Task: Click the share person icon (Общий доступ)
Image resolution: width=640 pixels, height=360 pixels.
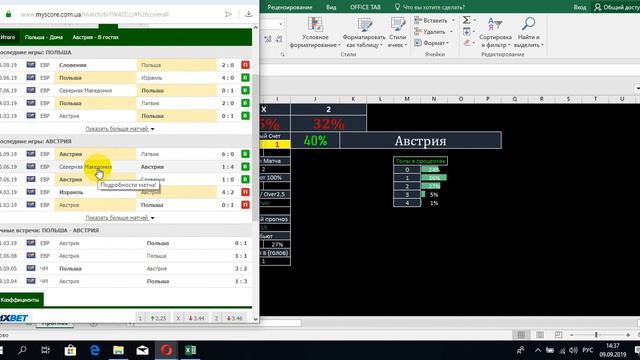Action: pos(598,7)
